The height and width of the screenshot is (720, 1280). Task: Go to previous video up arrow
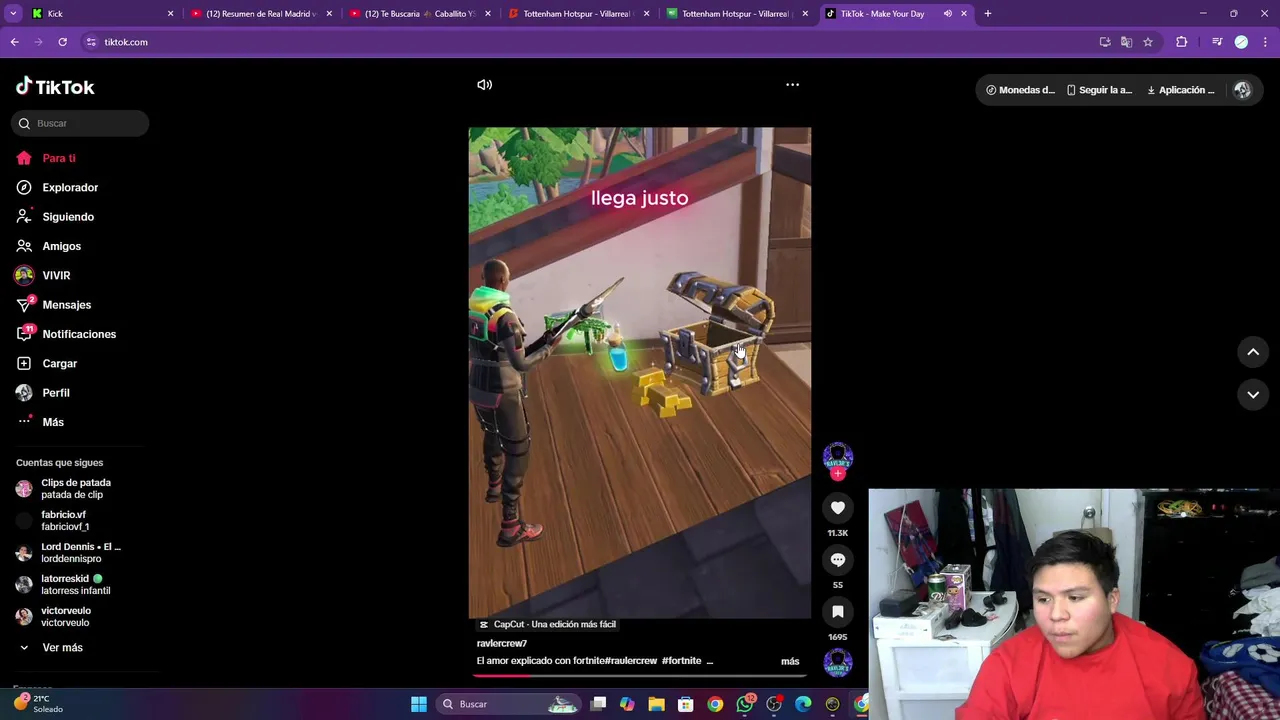[x=1253, y=352]
